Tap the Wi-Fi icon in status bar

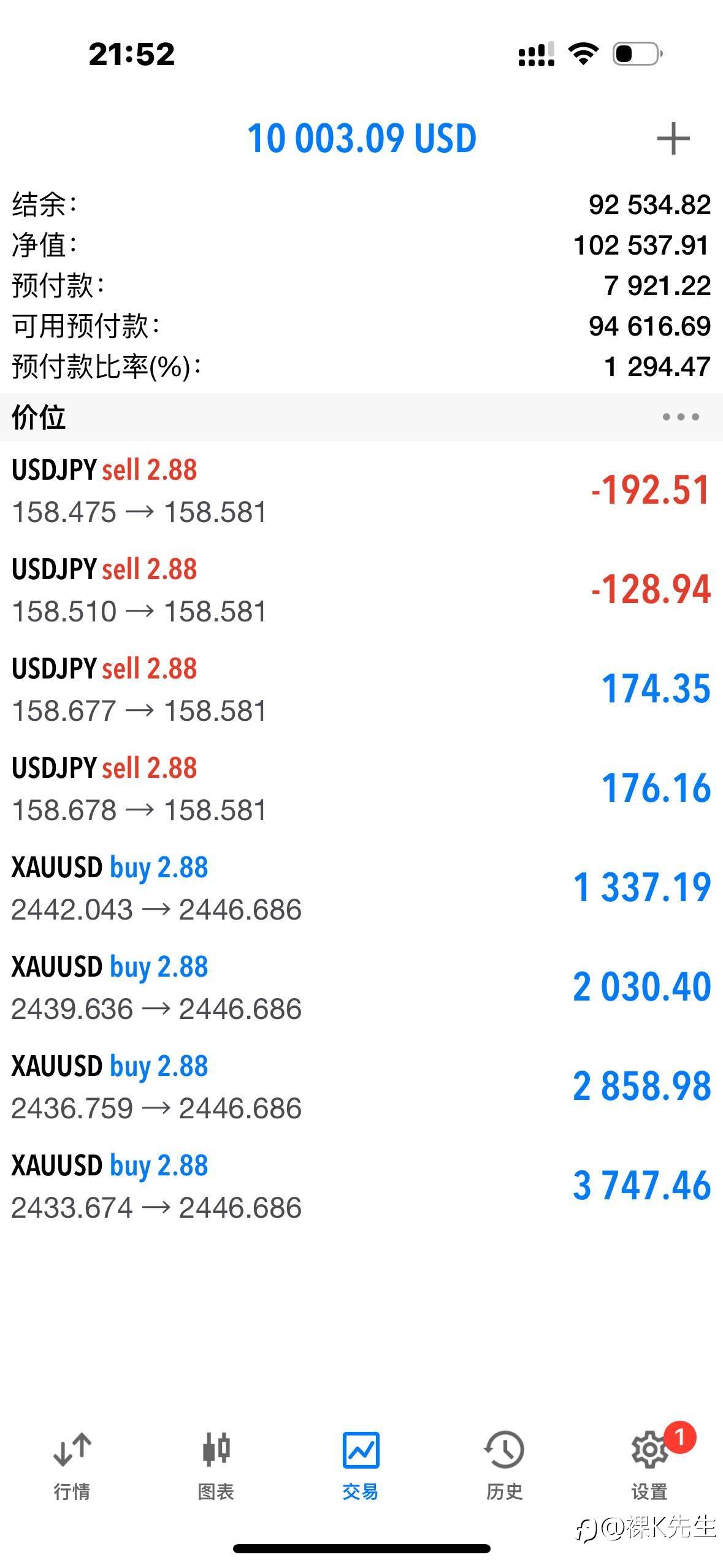pyautogui.click(x=583, y=54)
